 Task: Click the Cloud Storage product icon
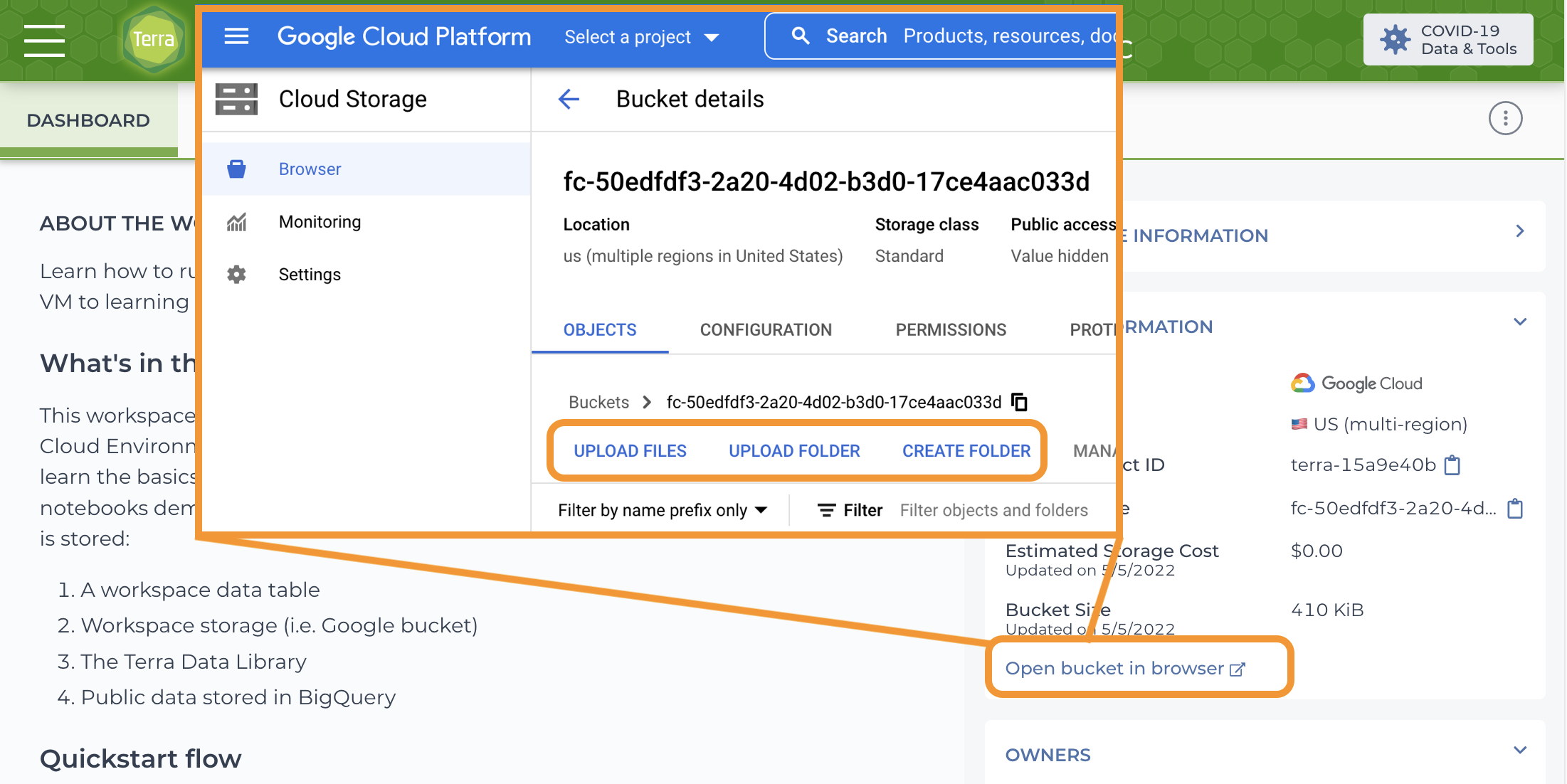[236, 99]
